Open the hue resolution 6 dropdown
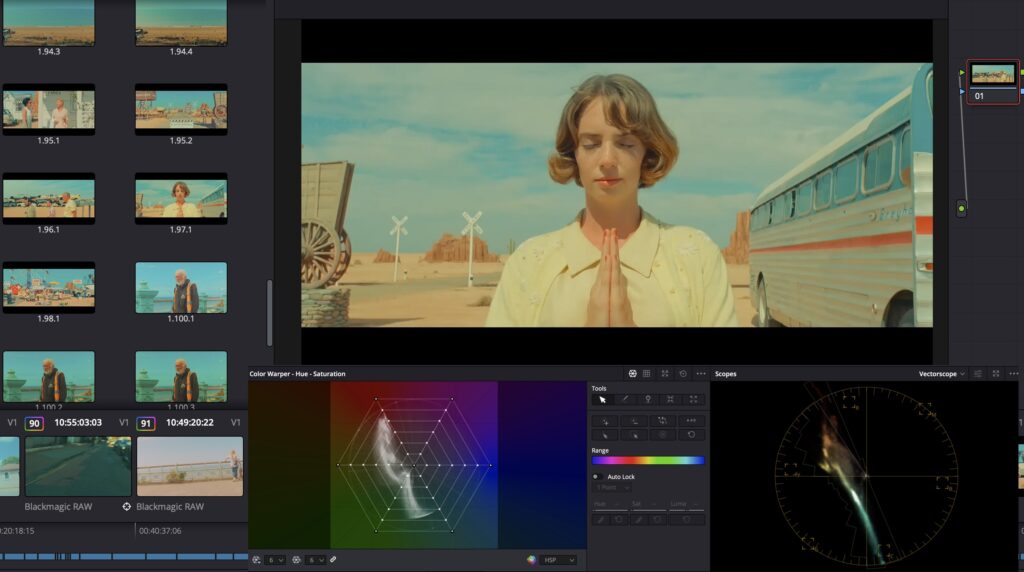The width and height of the screenshot is (1024, 572). pos(275,560)
